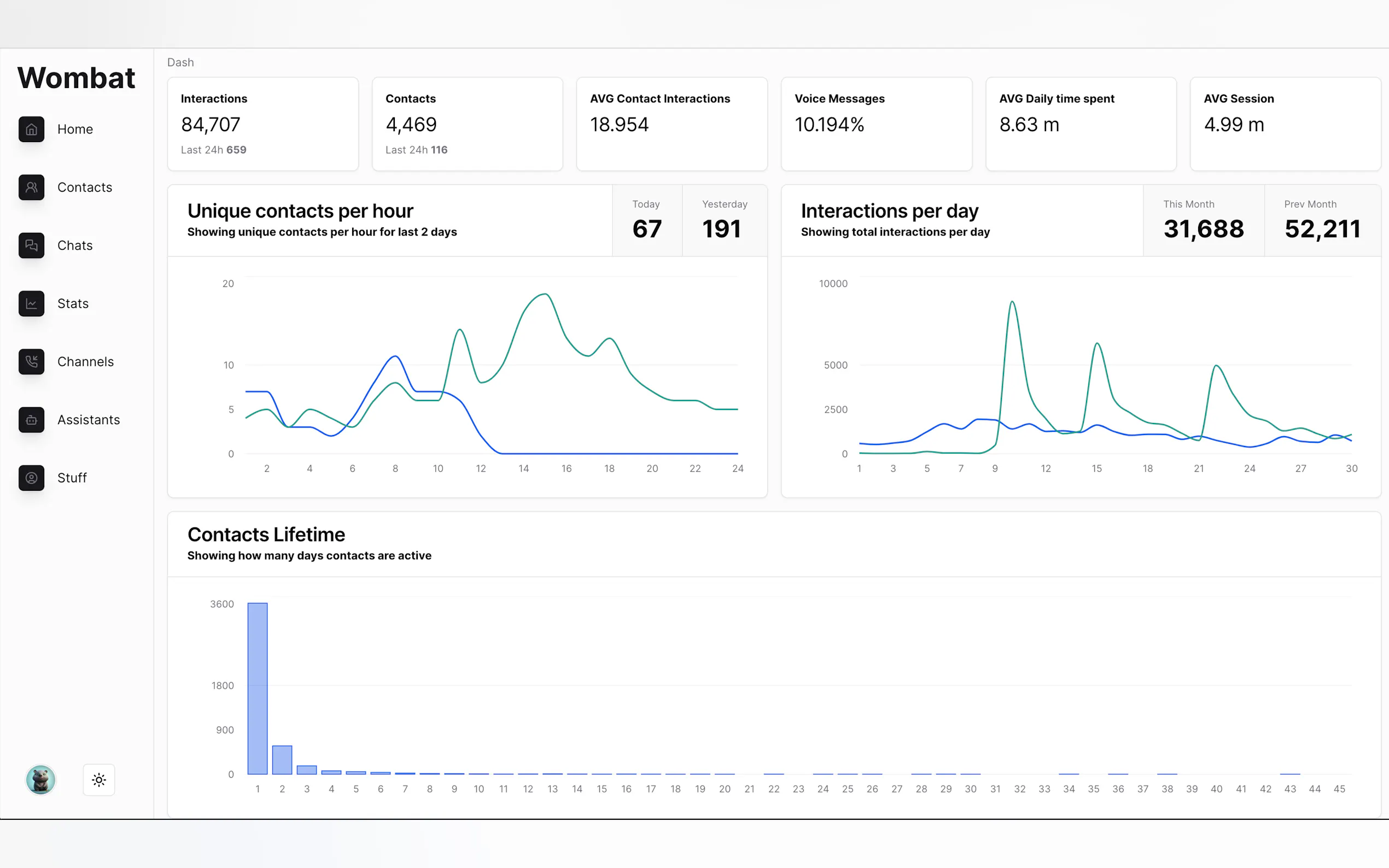Select the Channels phone icon
The width and height of the screenshot is (1389, 868).
31,362
